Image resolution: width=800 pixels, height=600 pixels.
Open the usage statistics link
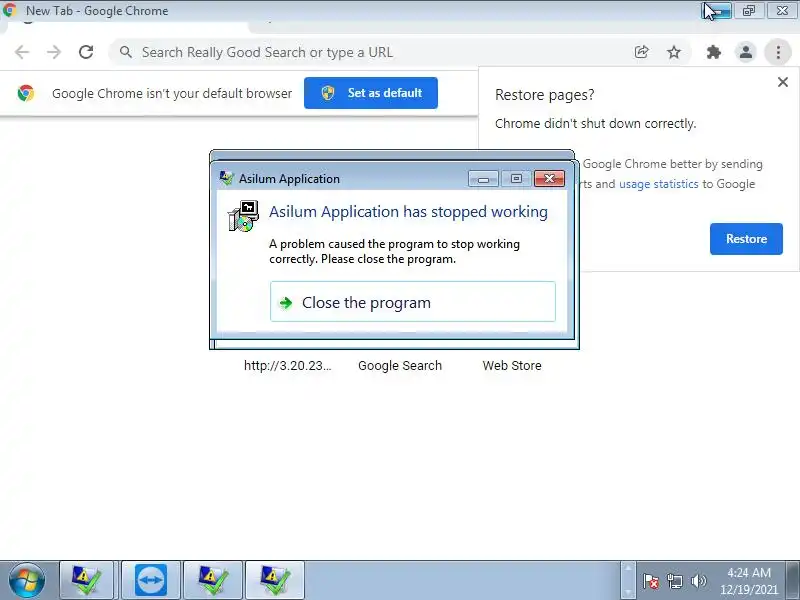(658, 184)
